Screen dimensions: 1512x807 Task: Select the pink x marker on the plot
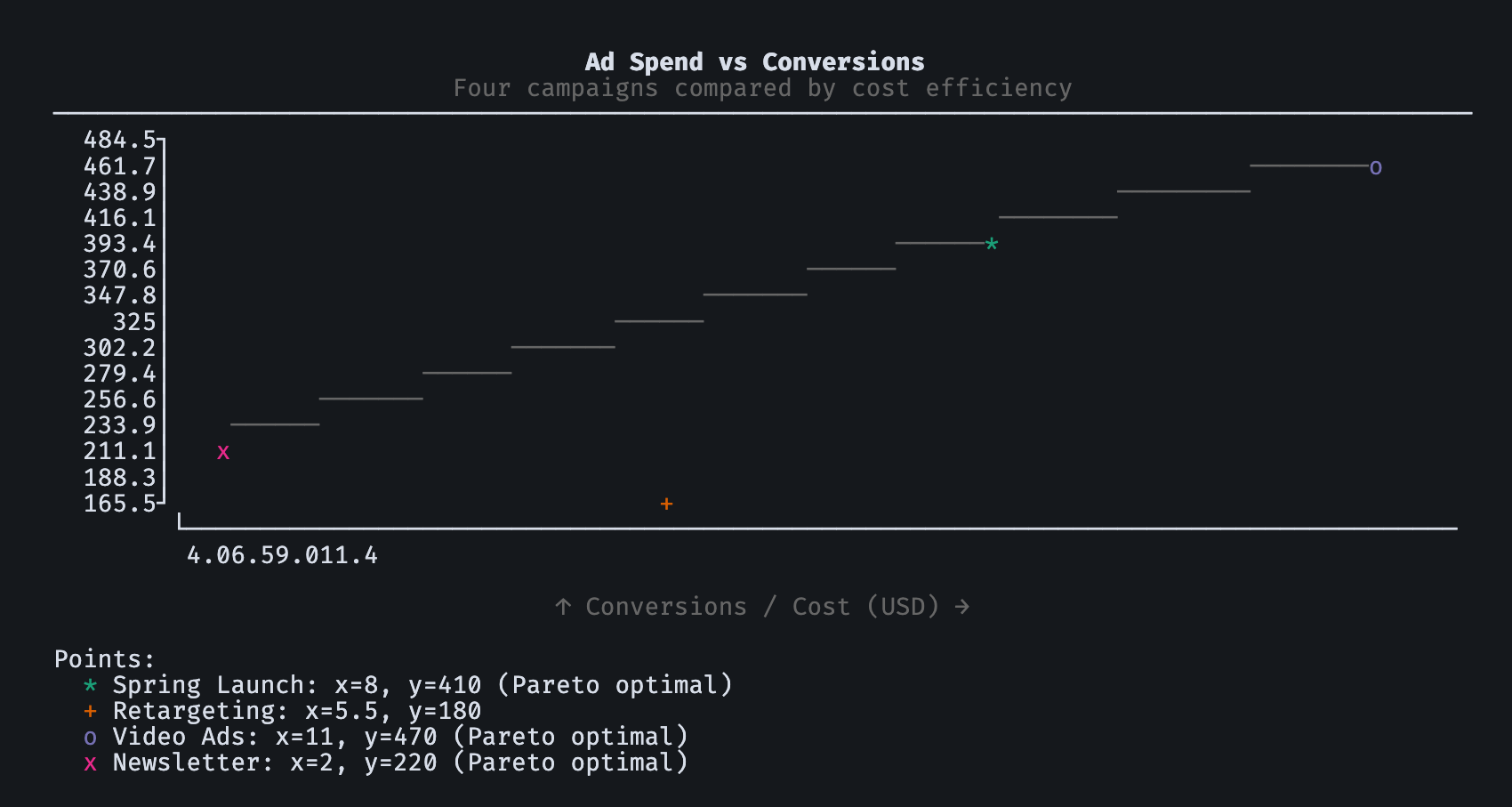223,453
